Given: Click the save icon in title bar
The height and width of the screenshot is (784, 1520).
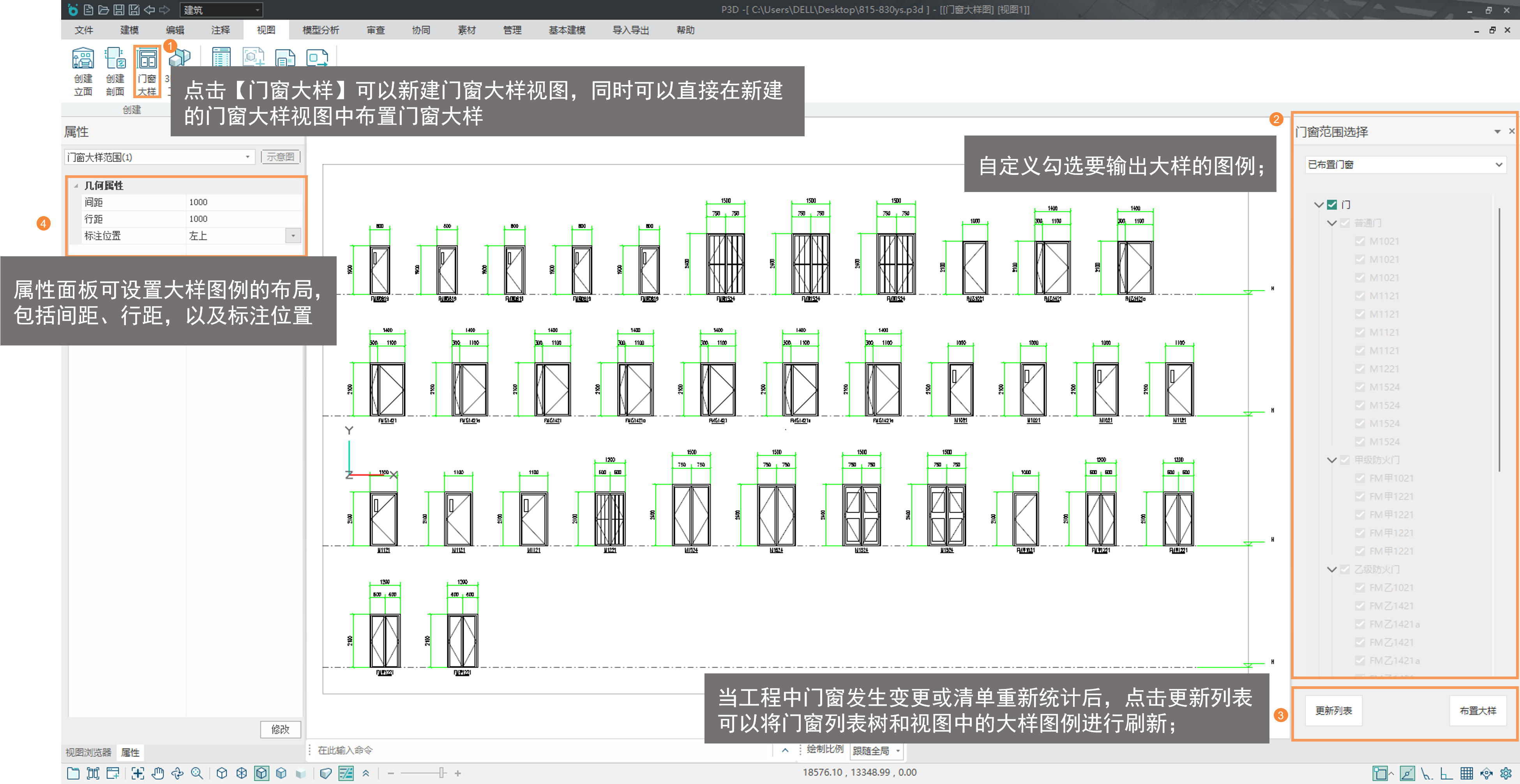Looking at the screenshot, I should click(118, 9).
